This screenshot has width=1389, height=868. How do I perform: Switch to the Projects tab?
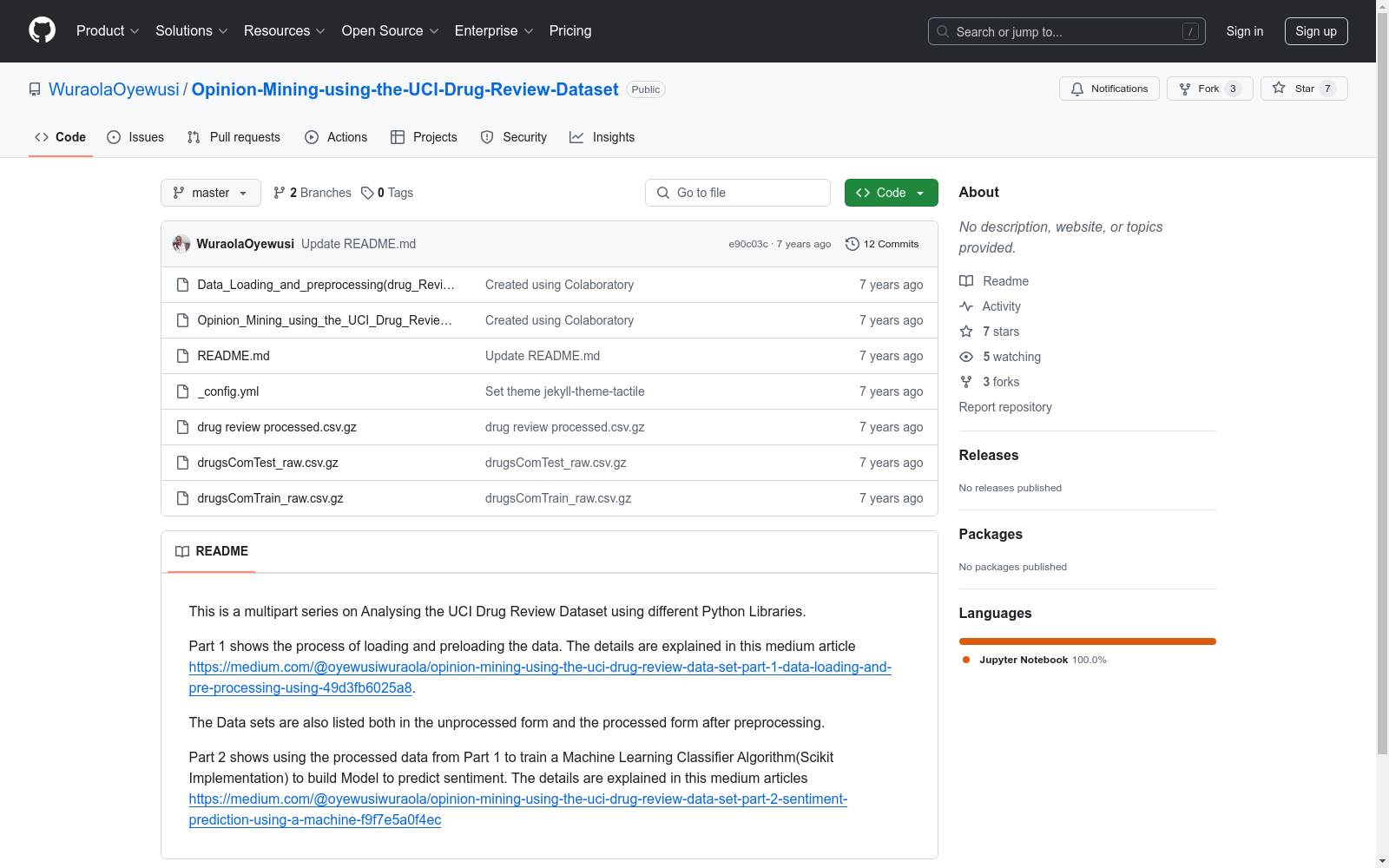coord(424,137)
